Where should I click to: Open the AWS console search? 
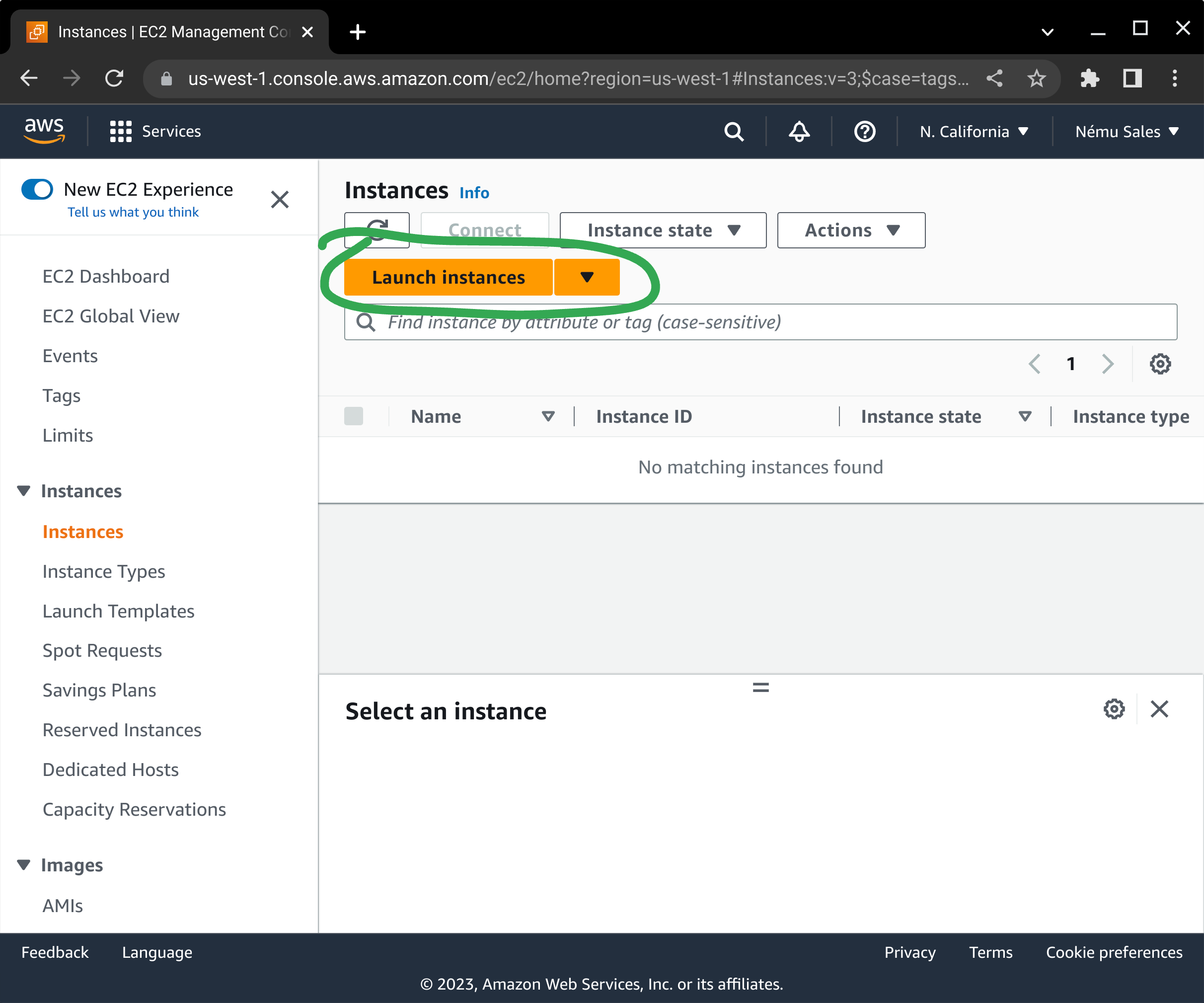pos(734,131)
